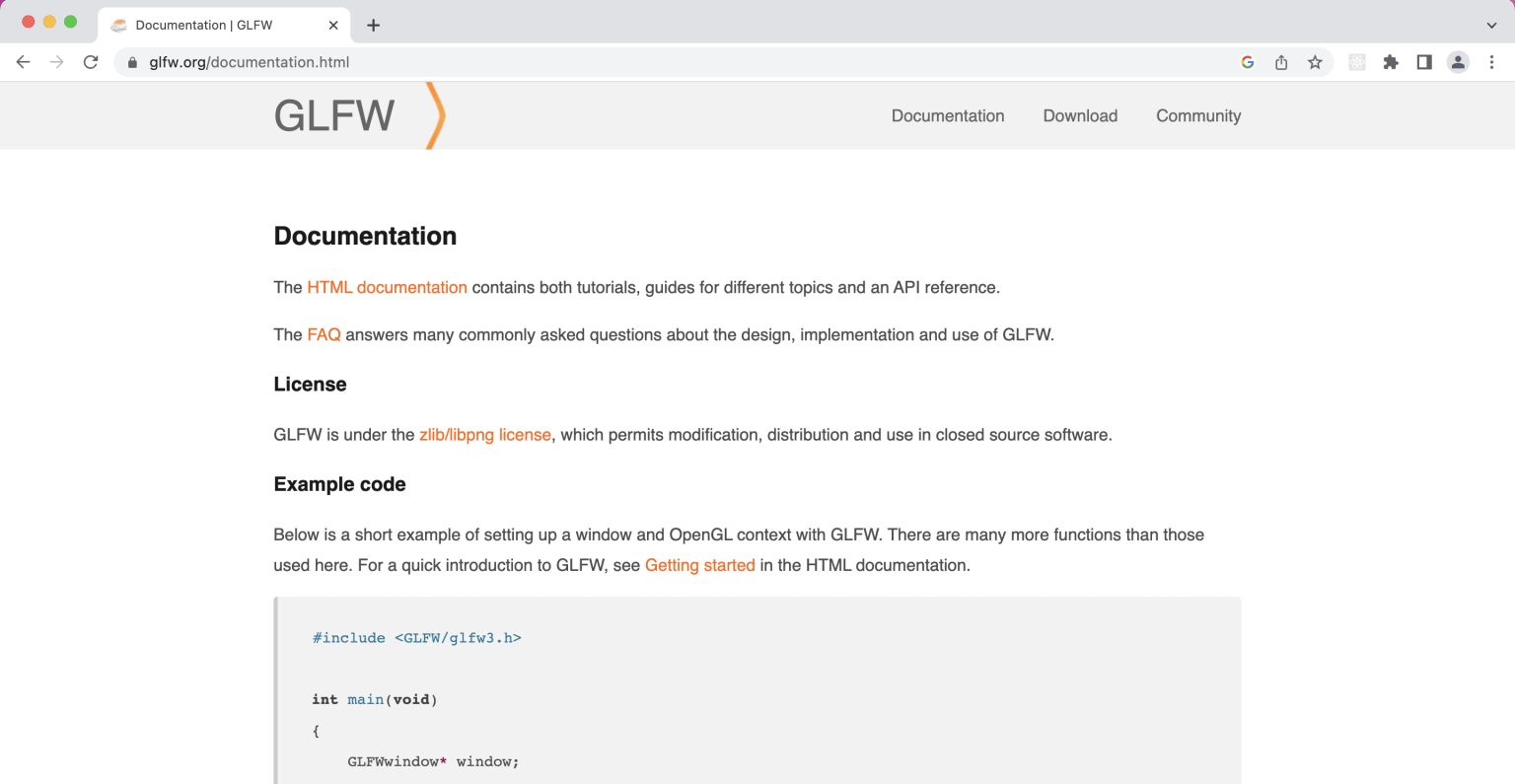Viewport: 1515px width, 784px height.
Task: Click the browser back arrow
Action: point(24,62)
